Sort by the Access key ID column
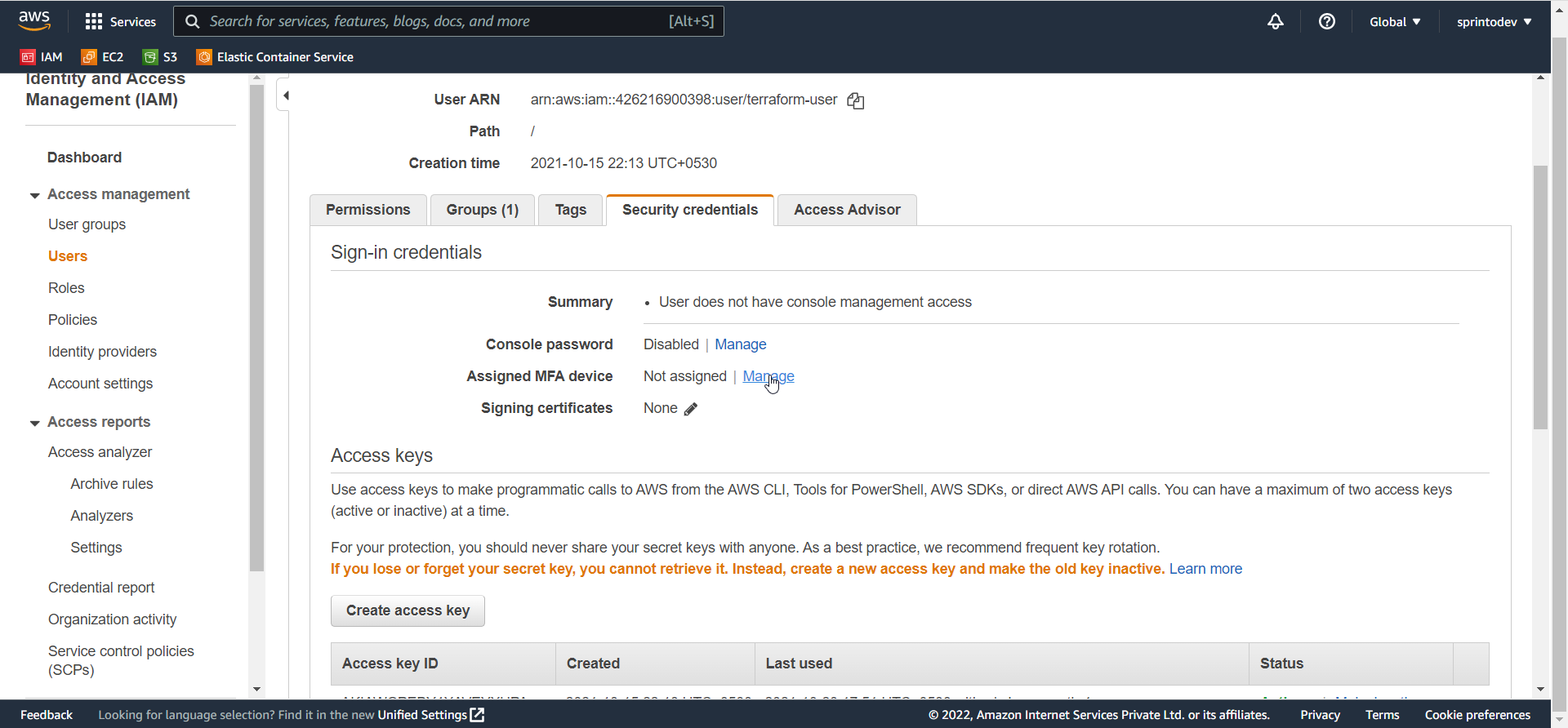Screen dimensions: 1568x728 [443, 664]
